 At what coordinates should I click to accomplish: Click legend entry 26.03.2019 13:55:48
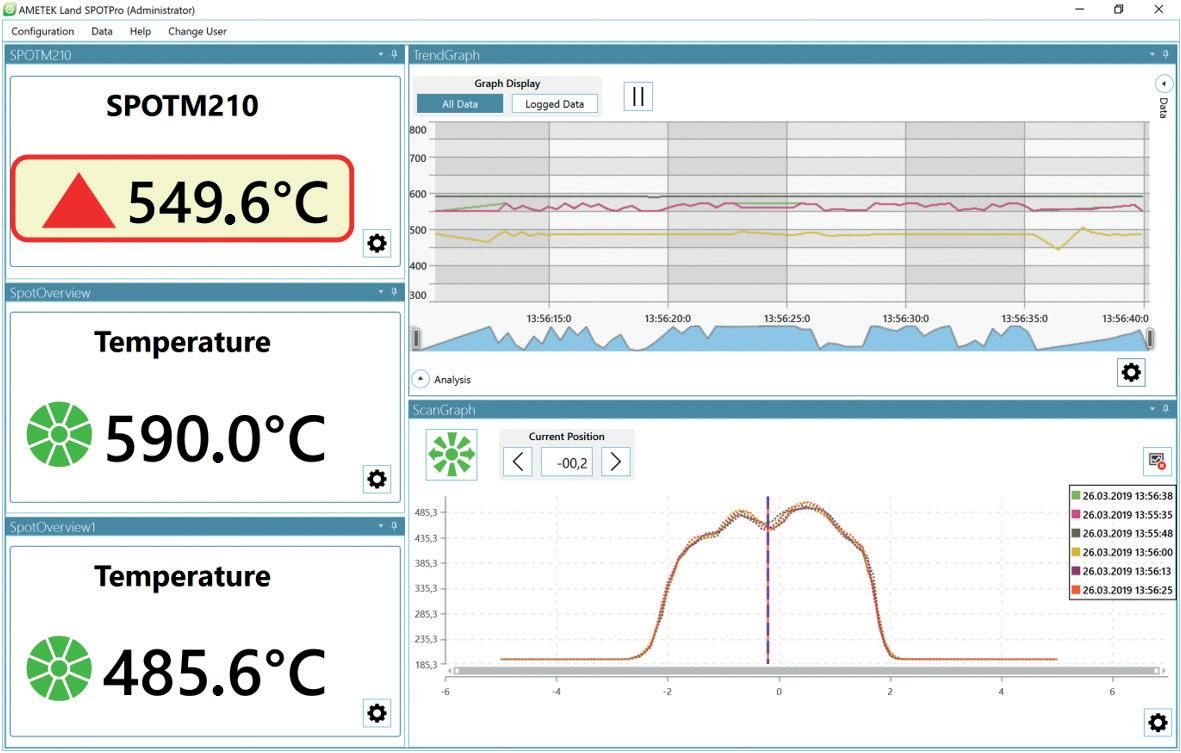[x=1121, y=533]
